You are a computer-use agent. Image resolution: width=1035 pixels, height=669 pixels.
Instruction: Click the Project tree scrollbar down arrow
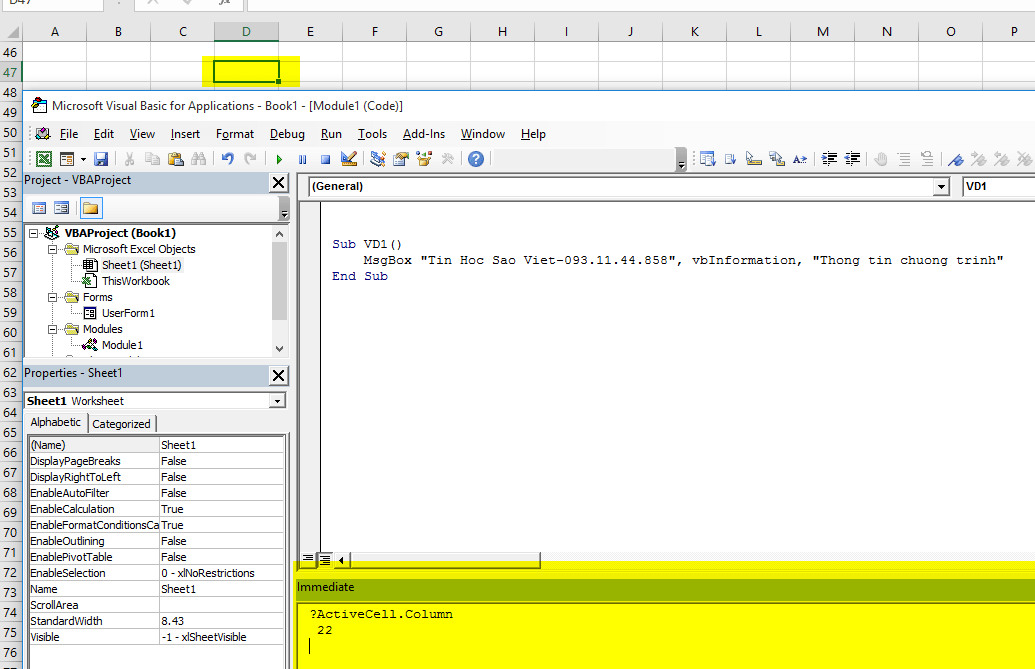coord(279,348)
